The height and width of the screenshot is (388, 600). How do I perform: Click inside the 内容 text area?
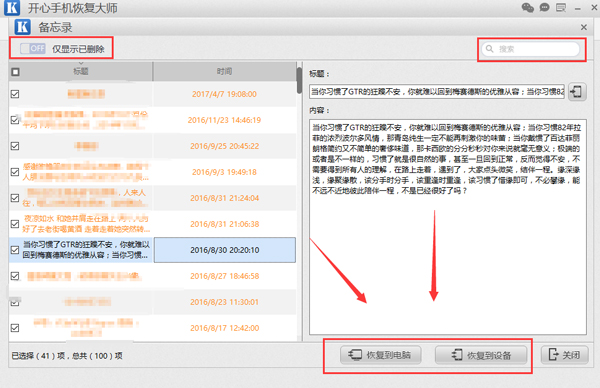tap(448, 227)
